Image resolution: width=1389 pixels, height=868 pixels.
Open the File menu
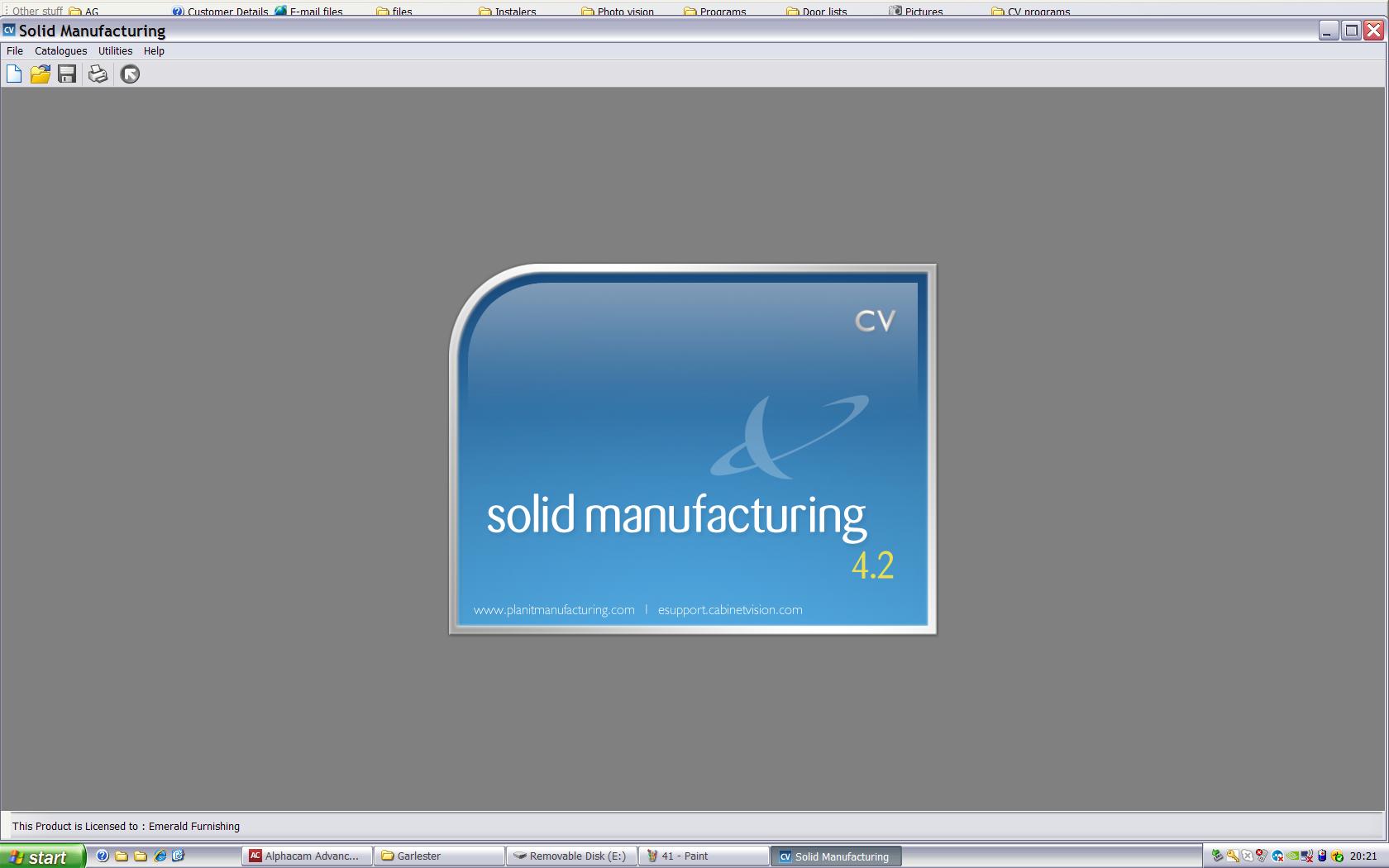15,50
